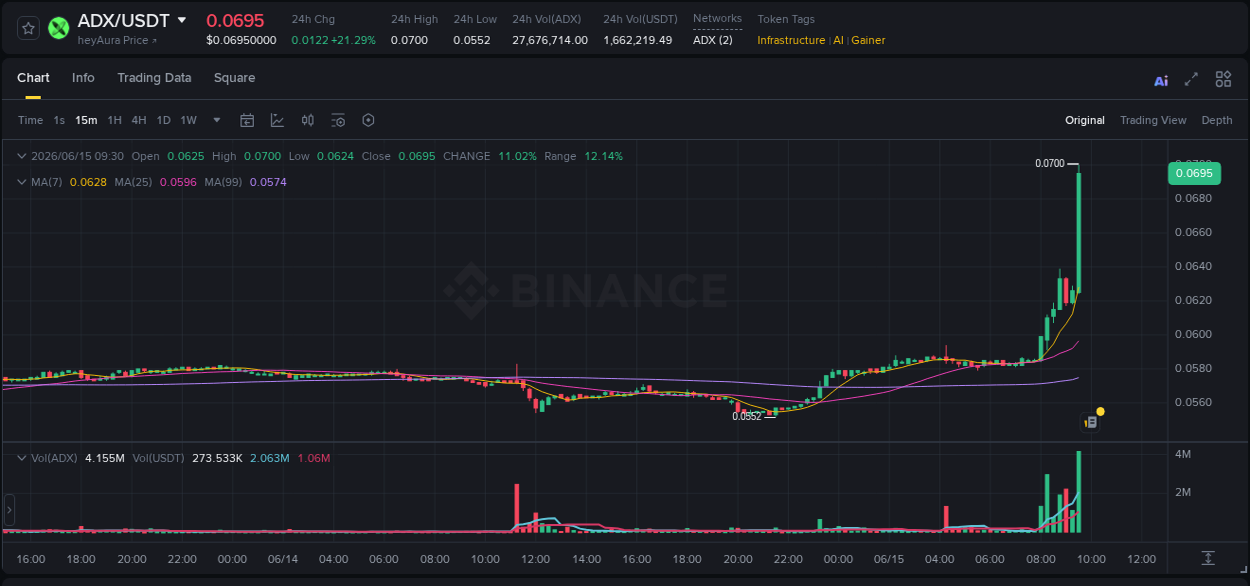This screenshot has height=586, width=1250.
Task: Open the Ai assistant button
Action: click(1161, 80)
